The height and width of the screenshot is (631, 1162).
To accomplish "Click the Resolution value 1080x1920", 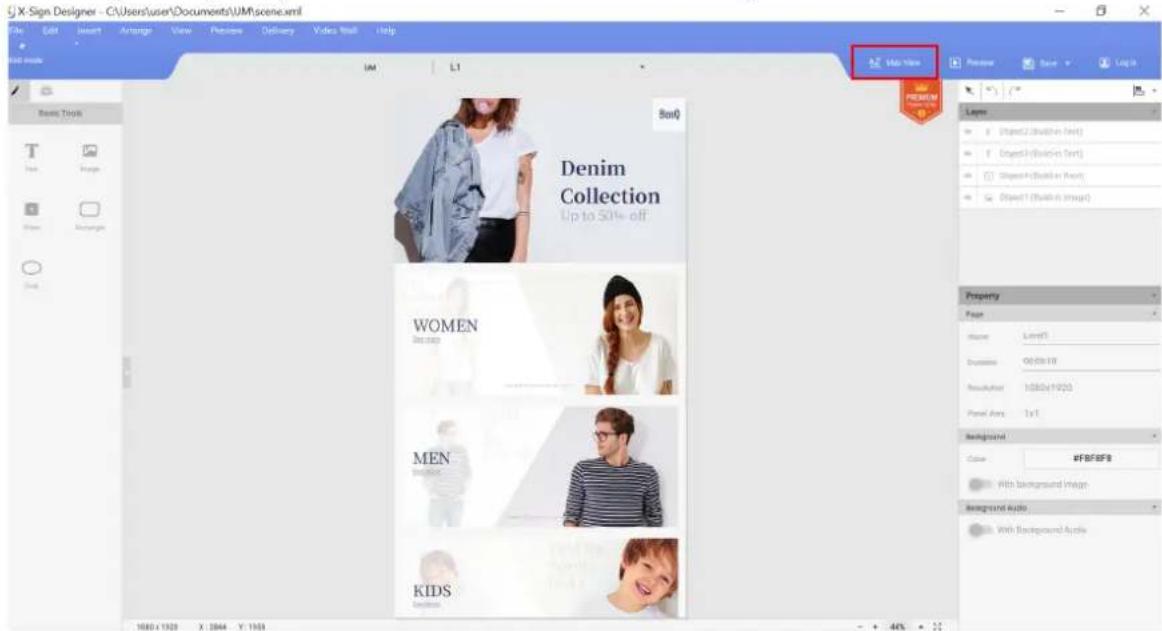I will point(1047,388).
